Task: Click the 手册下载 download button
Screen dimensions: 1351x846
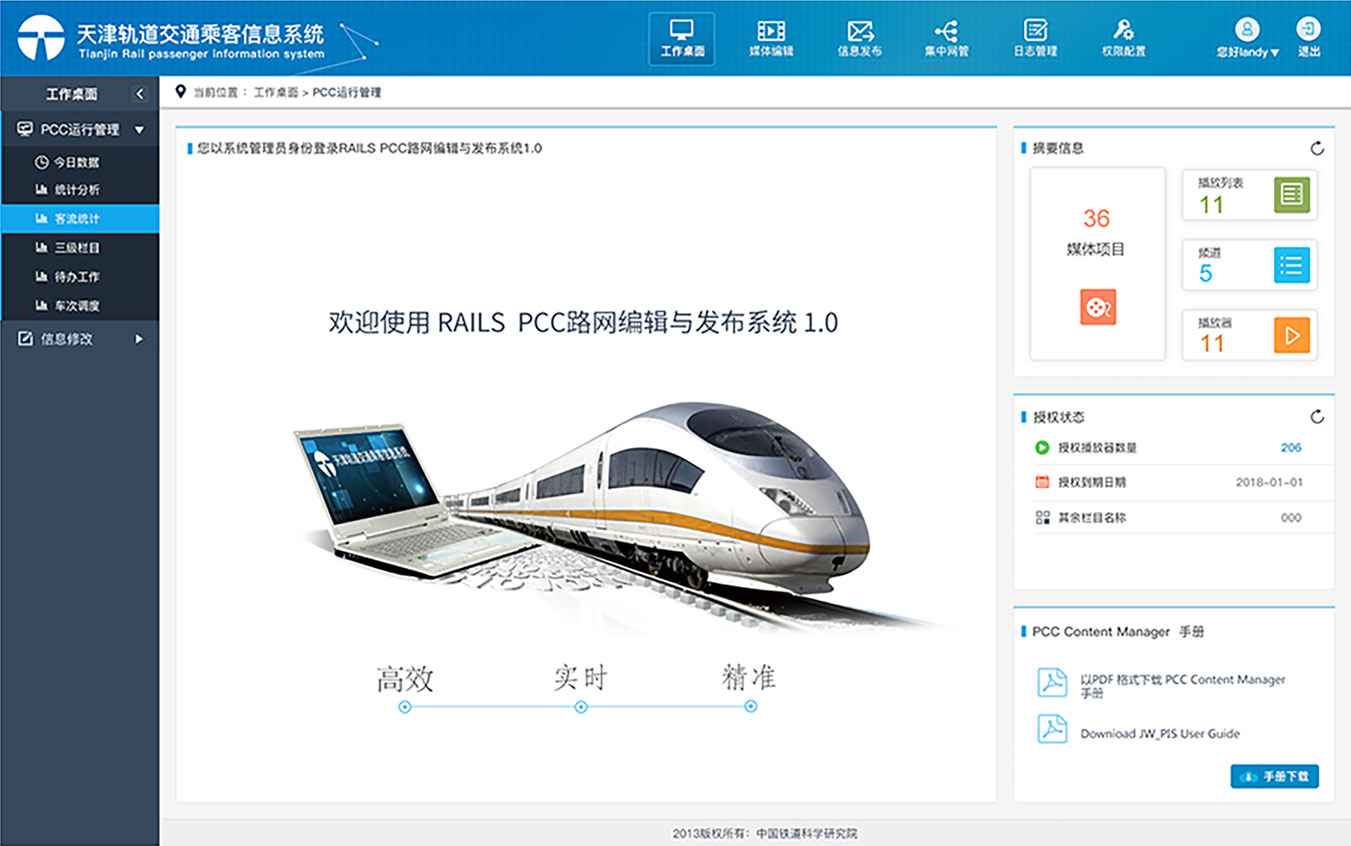Action: tap(1274, 776)
